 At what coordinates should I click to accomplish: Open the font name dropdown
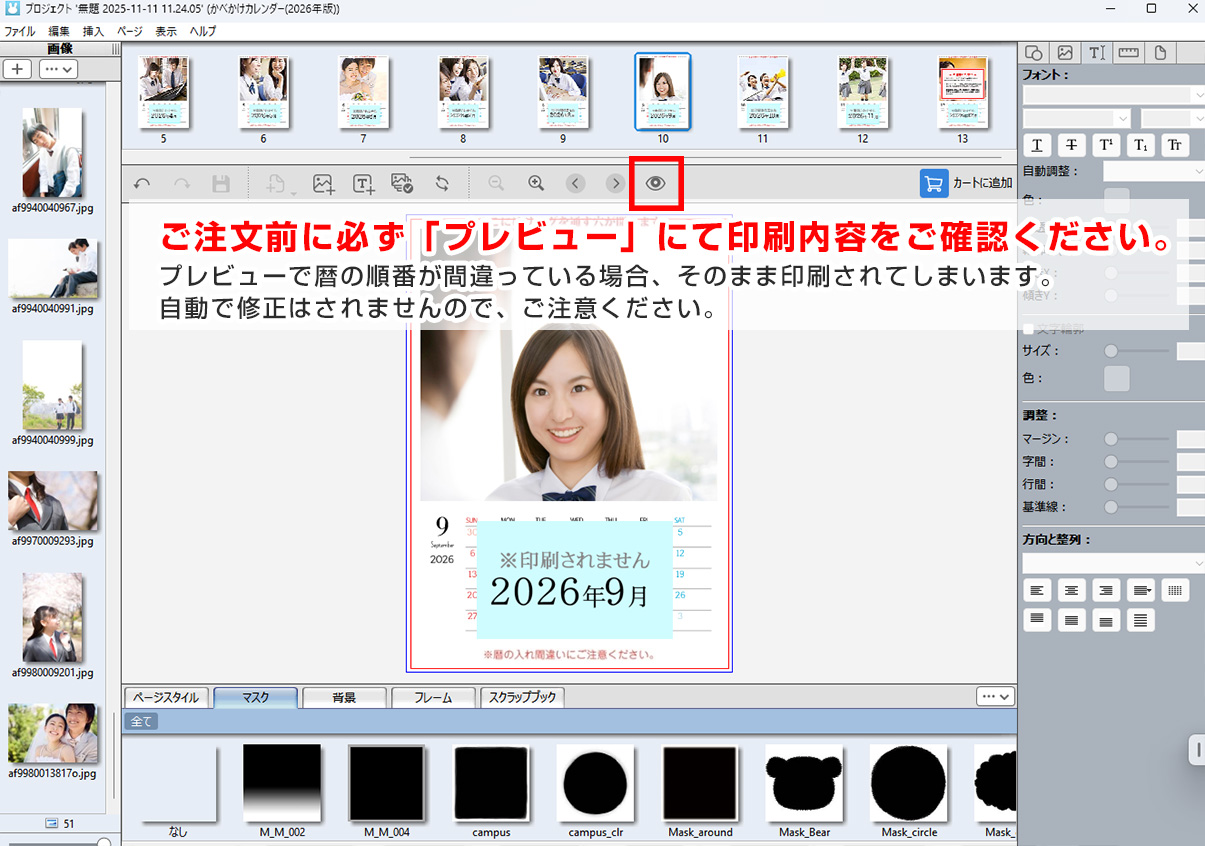(1113, 95)
